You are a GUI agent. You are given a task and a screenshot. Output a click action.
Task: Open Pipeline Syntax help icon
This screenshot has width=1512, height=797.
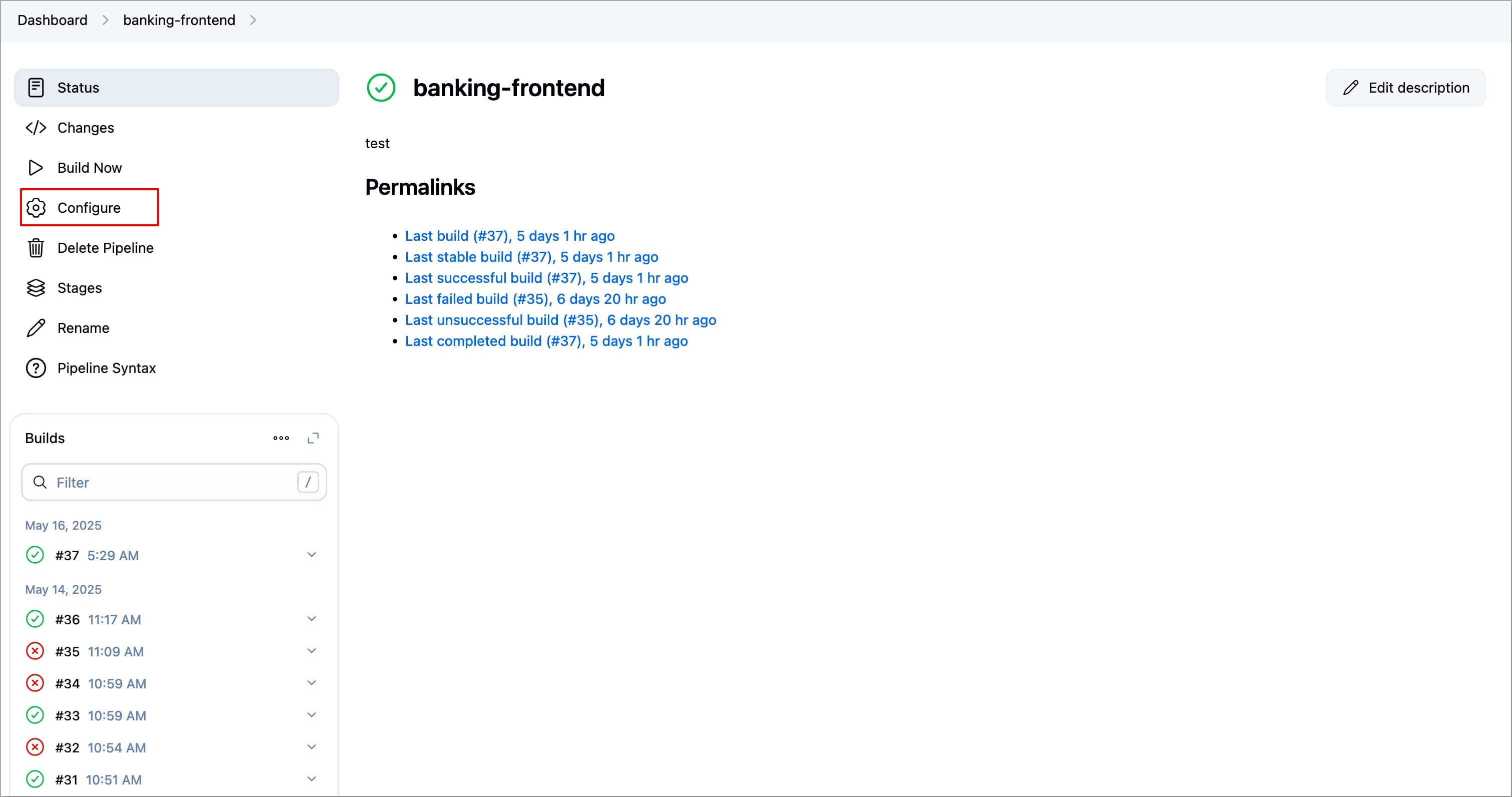tap(36, 368)
